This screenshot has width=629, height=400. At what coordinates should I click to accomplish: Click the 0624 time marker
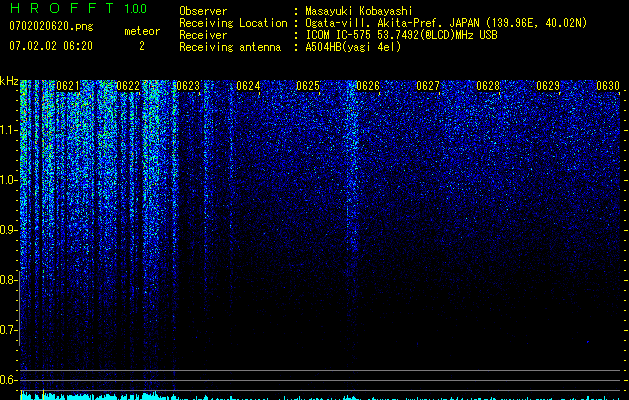coord(248,86)
